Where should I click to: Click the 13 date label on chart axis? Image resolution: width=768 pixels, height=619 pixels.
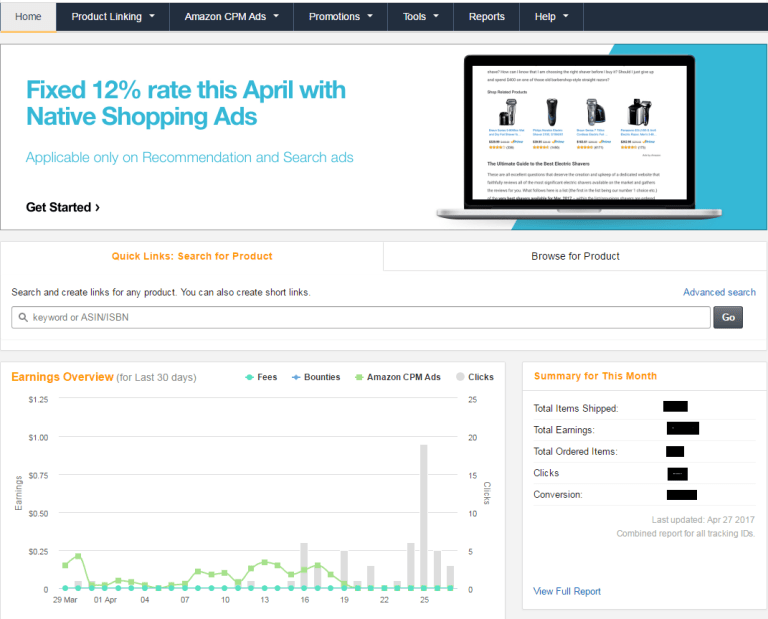tap(264, 600)
